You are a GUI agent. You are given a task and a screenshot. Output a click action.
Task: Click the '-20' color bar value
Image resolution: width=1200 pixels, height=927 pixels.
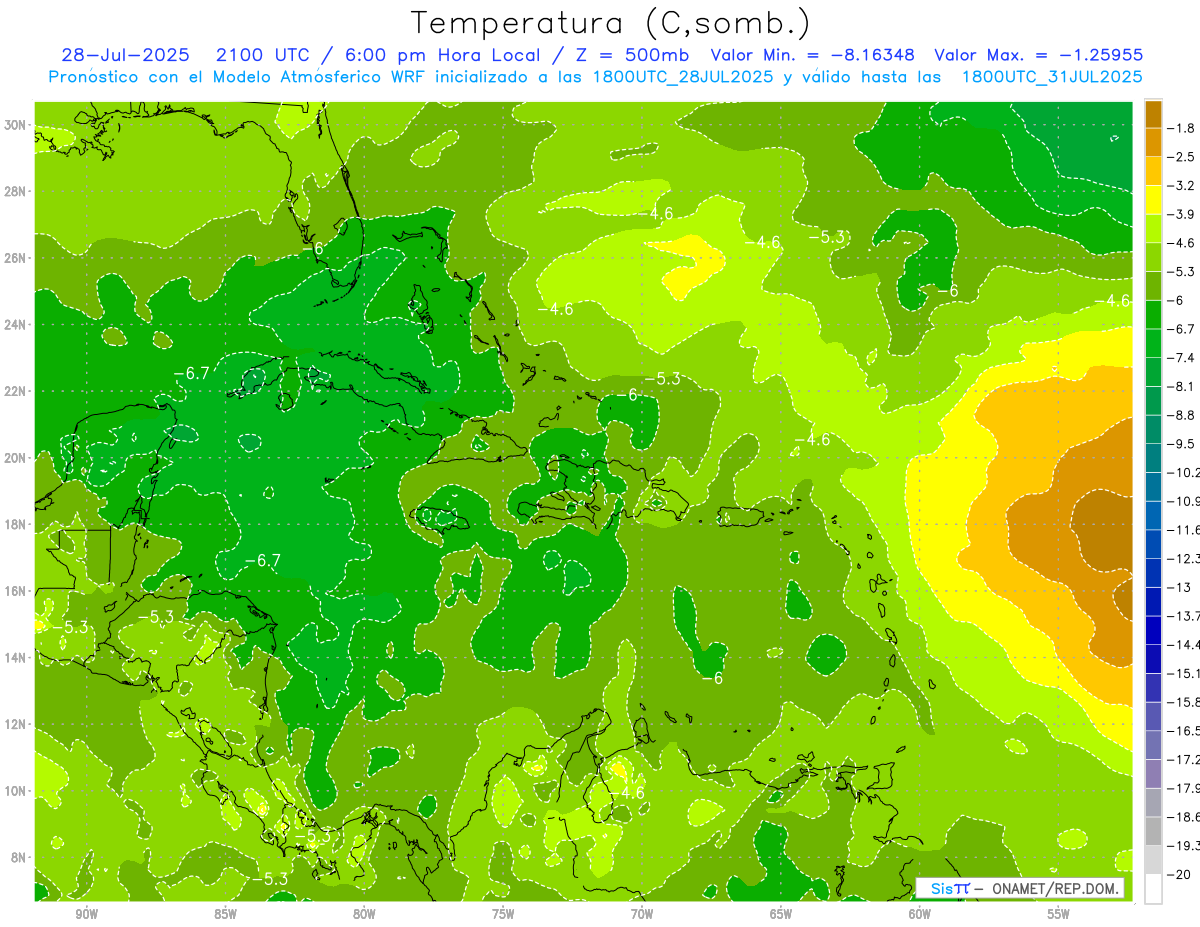point(1179,875)
